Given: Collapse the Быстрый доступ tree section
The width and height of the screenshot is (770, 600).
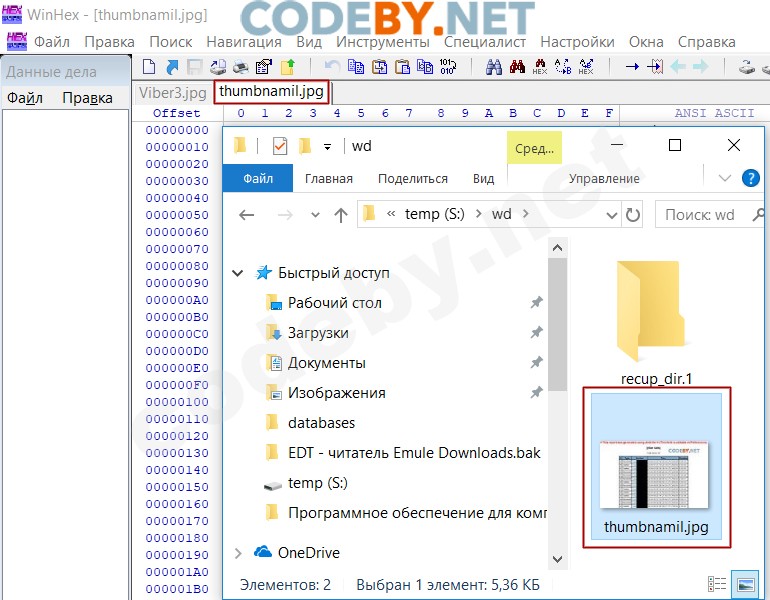Looking at the screenshot, I should pos(238,273).
